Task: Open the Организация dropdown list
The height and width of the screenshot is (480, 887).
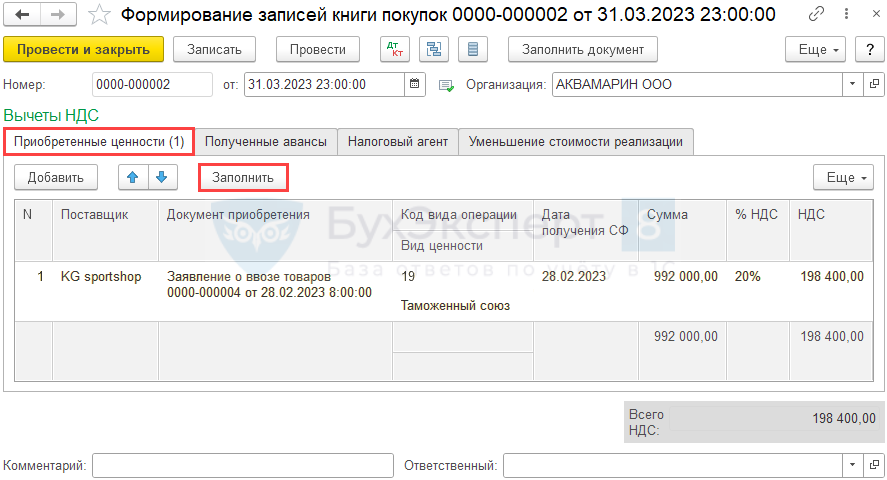Action: pyautogui.click(x=853, y=85)
